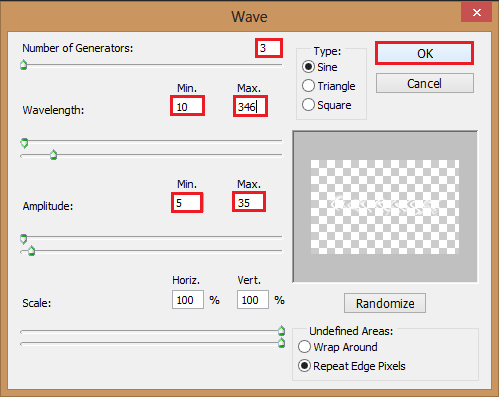The image size is (499, 397).
Task: Click the 'Scale:' label
Action: [37, 303]
